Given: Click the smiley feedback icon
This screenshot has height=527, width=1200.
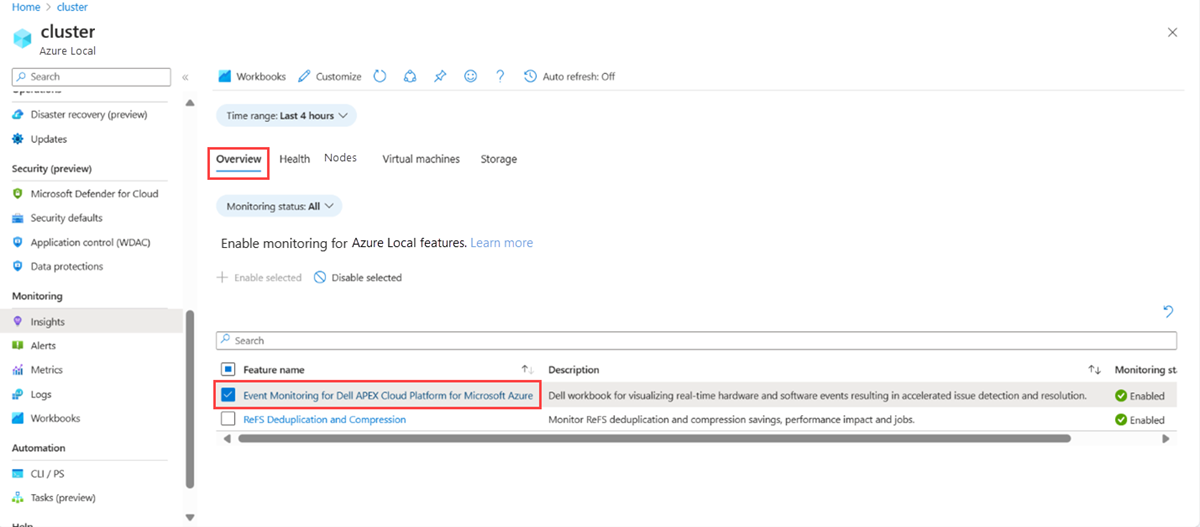Looking at the screenshot, I should (470, 76).
